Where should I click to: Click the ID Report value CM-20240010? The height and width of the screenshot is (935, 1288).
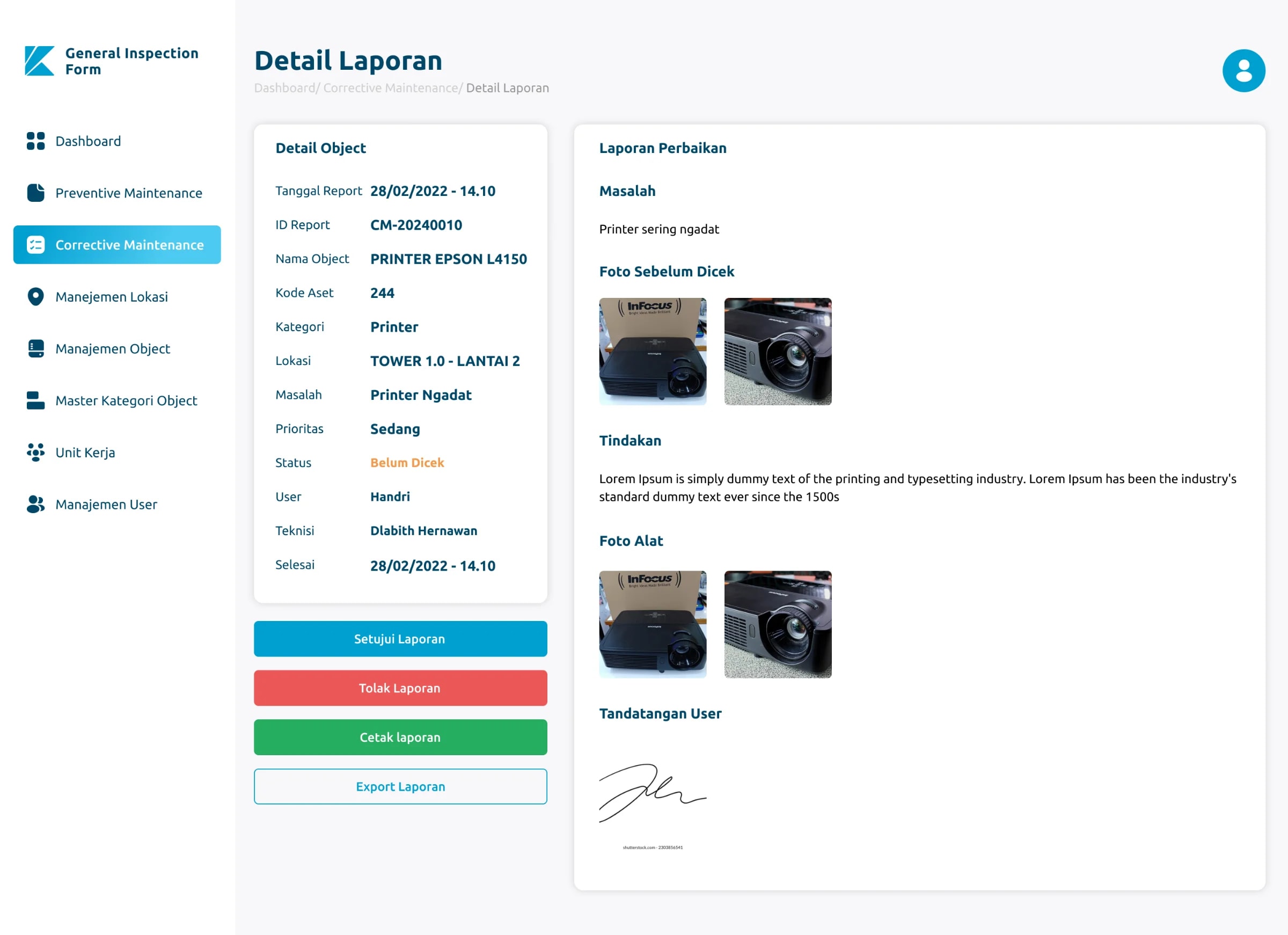tap(416, 225)
